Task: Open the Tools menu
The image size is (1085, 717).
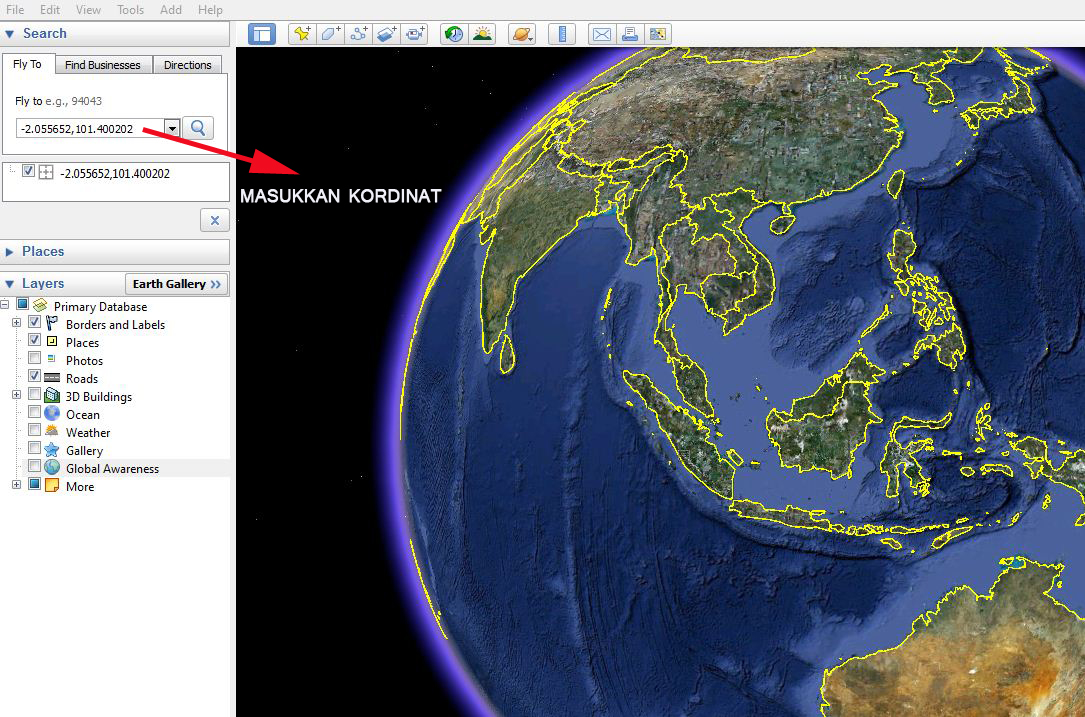Action: (130, 10)
